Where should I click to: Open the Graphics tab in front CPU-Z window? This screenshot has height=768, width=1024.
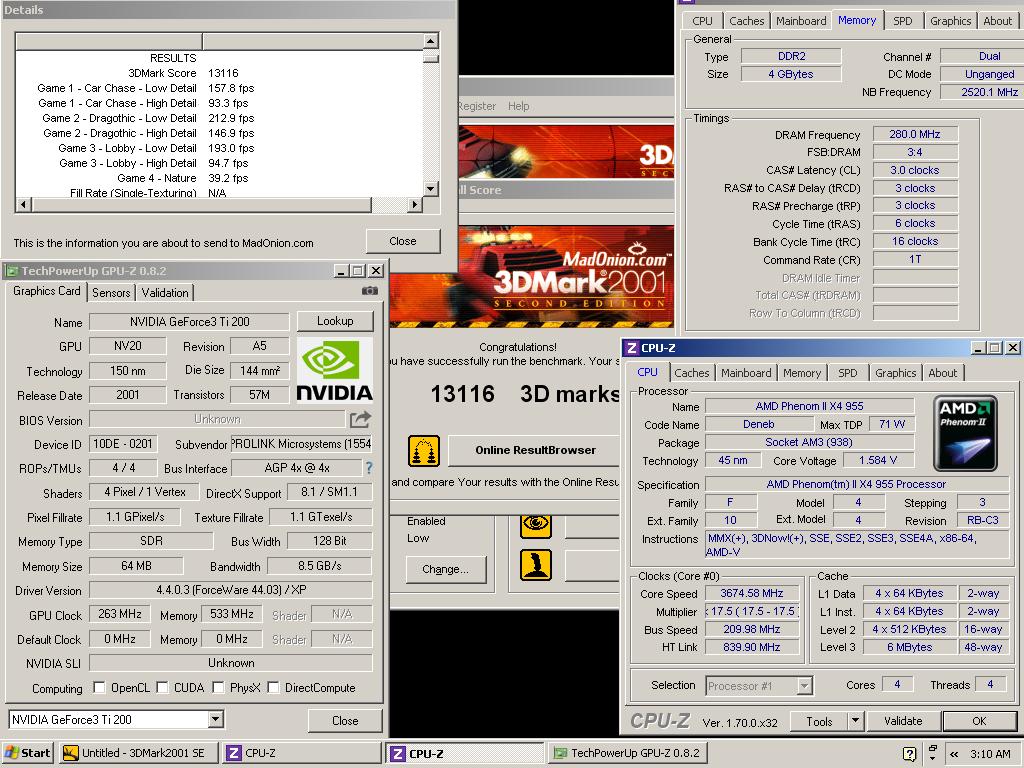pyautogui.click(x=895, y=373)
